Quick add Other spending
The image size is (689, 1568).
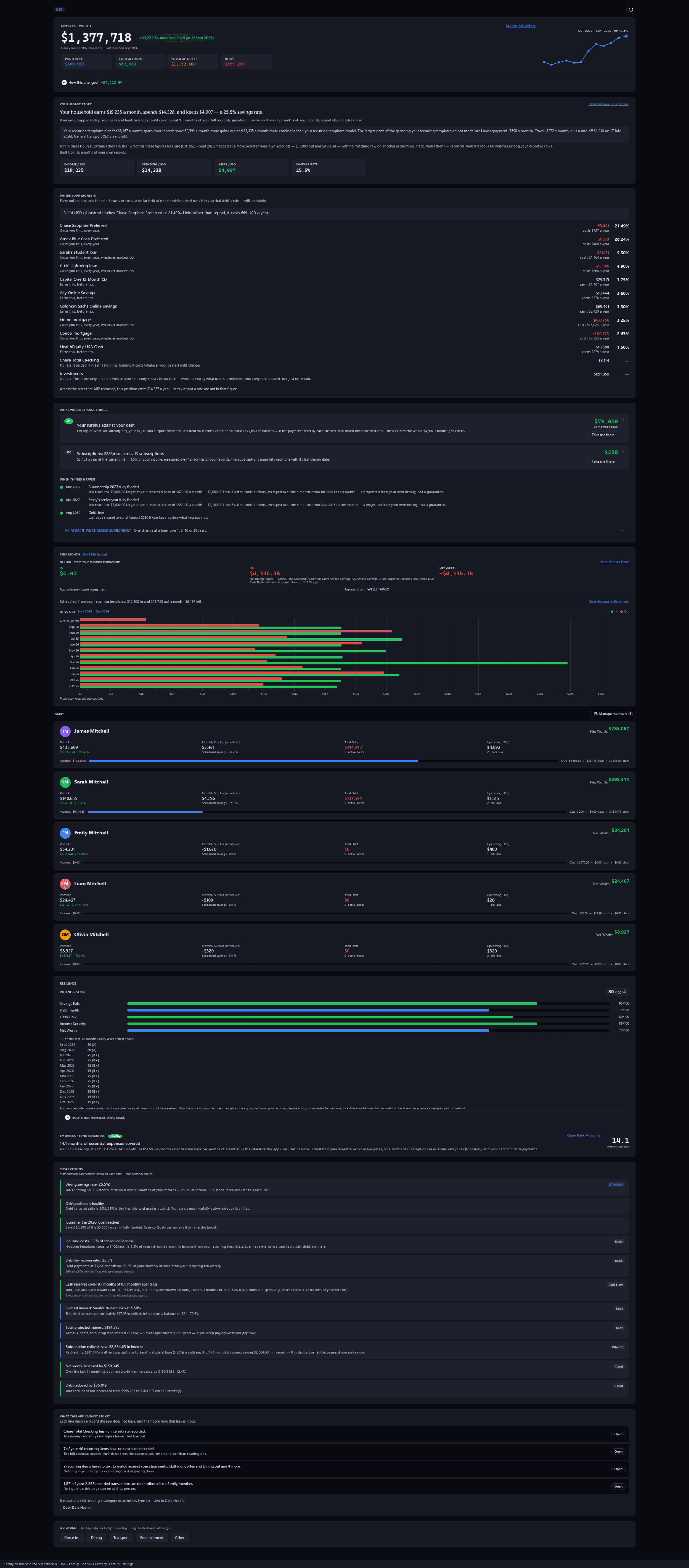(180, 1538)
